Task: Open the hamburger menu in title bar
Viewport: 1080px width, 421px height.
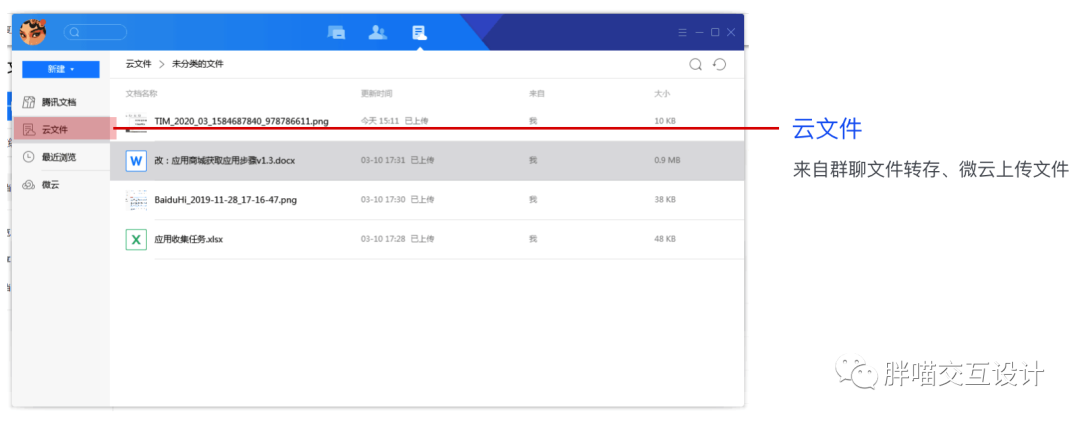Action: [682, 32]
